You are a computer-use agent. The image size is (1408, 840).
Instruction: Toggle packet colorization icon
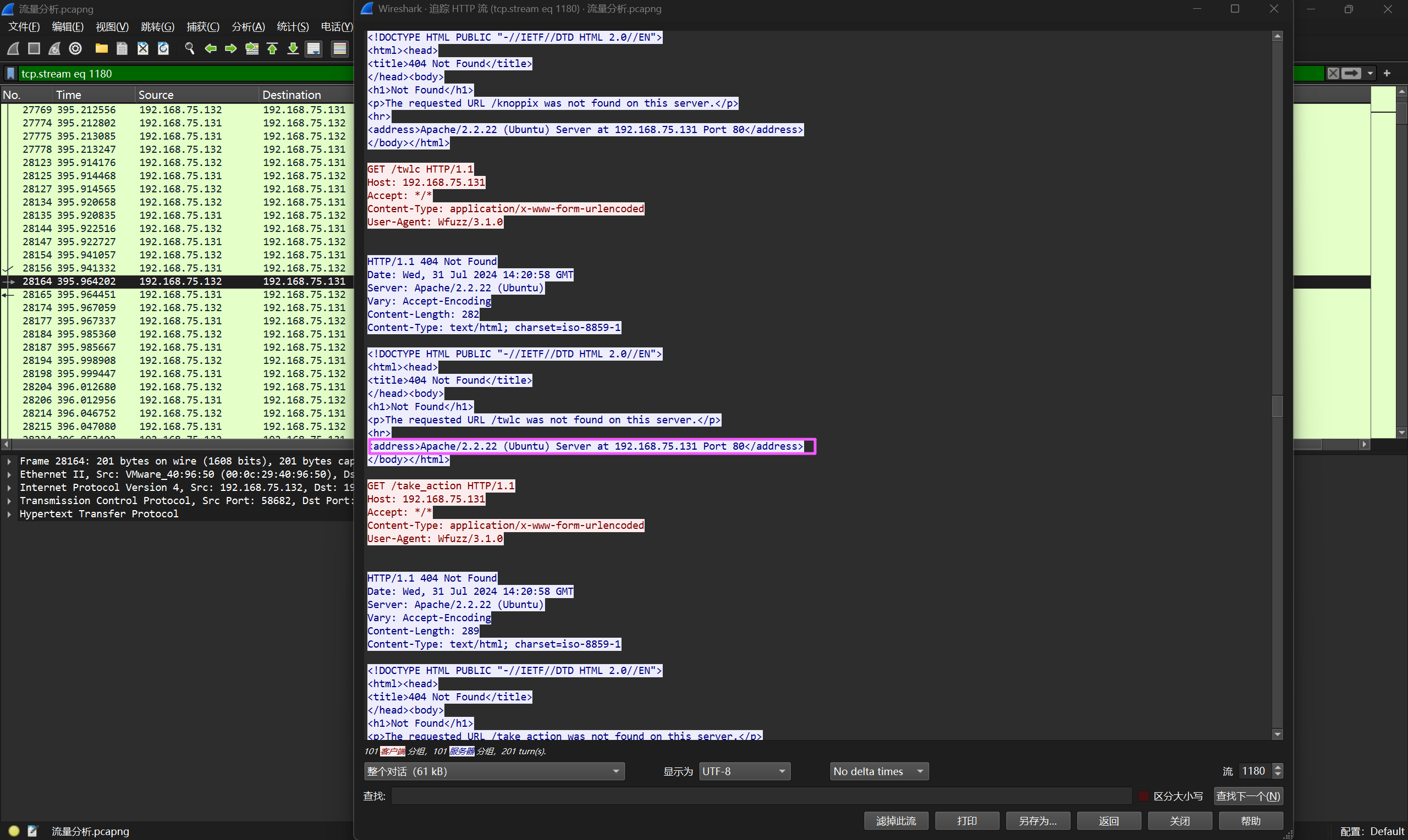pos(340,49)
